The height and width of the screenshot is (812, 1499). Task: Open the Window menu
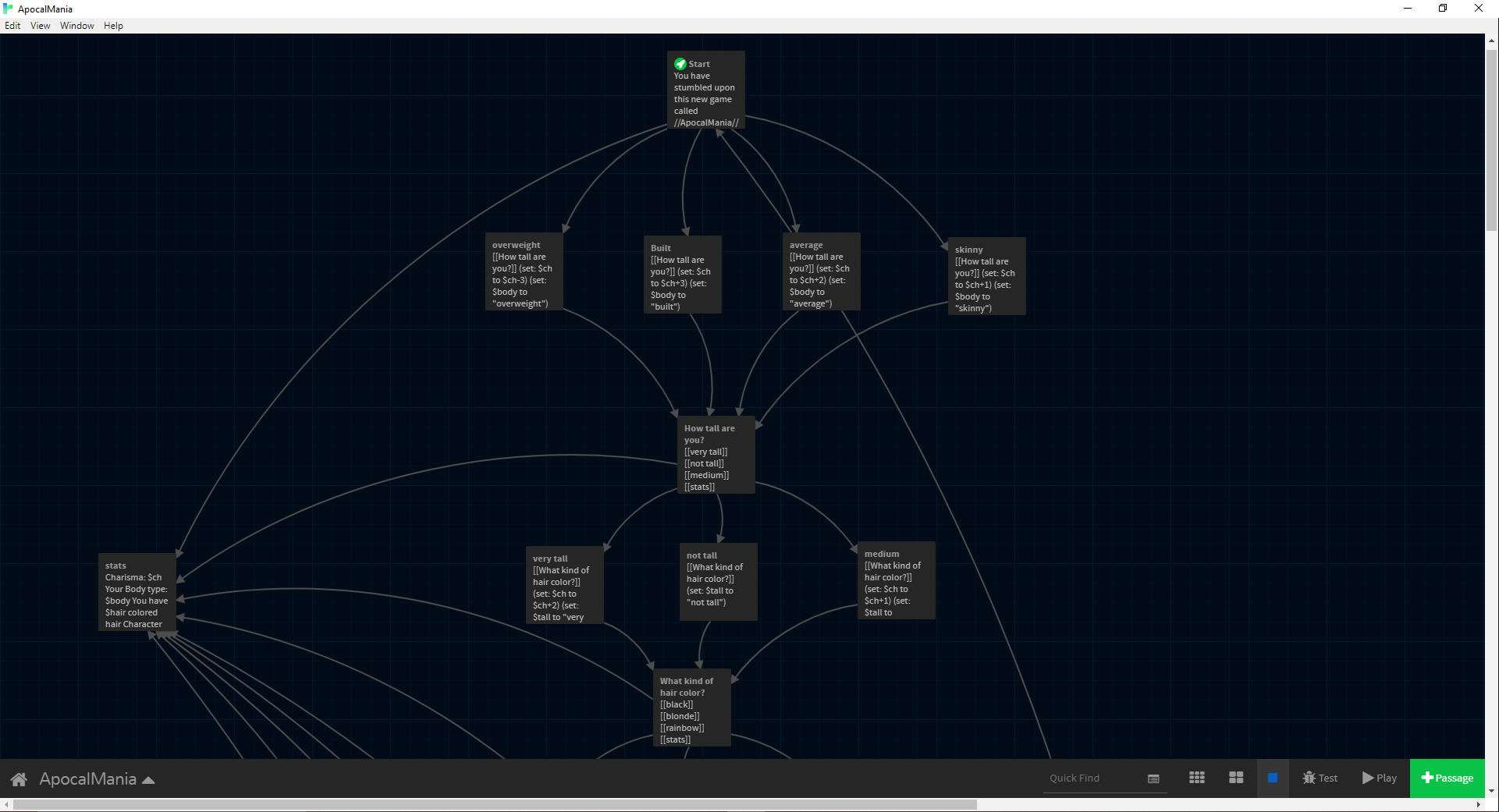(76, 25)
